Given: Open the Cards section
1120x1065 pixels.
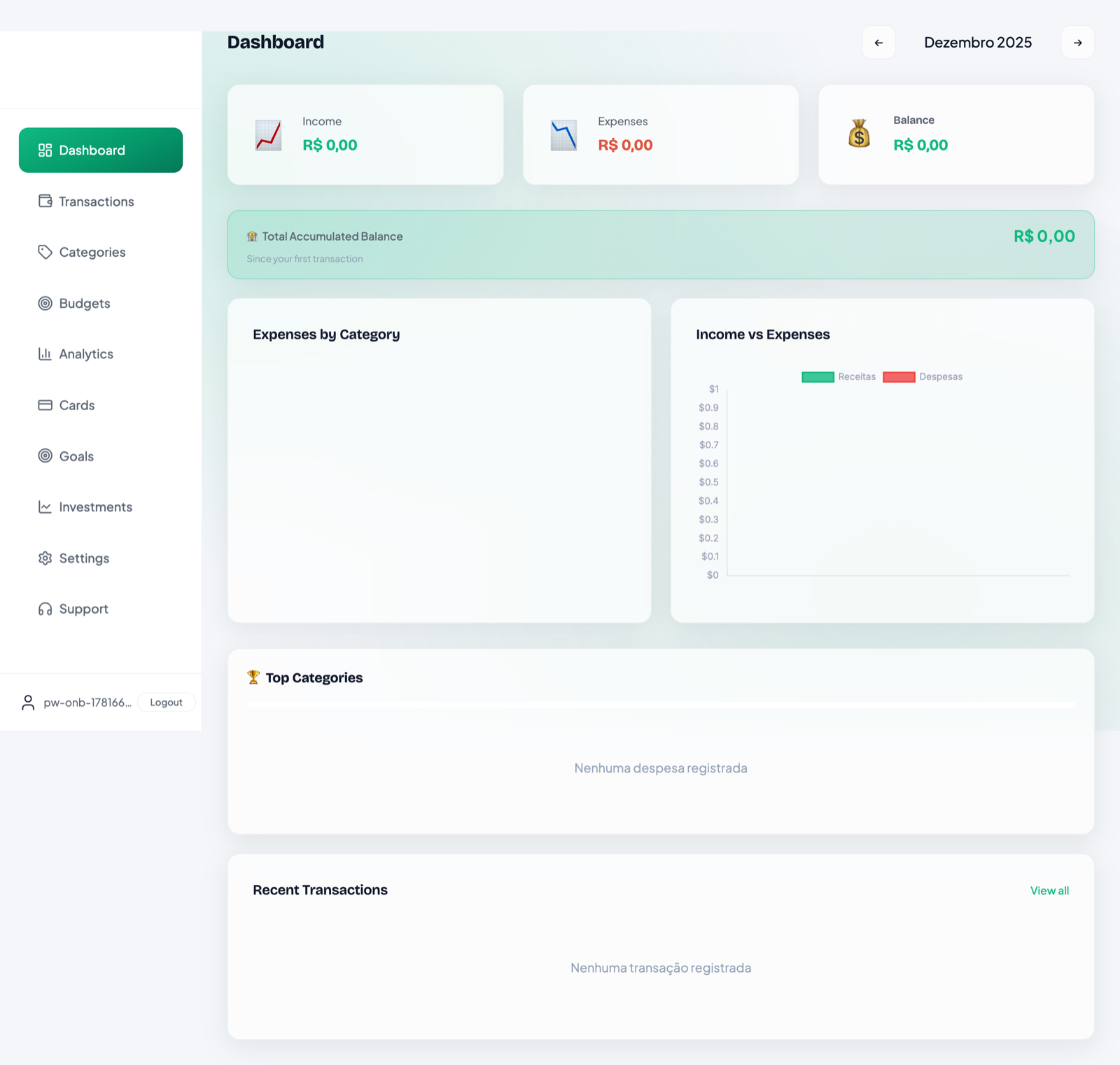Looking at the screenshot, I should coord(101,405).
